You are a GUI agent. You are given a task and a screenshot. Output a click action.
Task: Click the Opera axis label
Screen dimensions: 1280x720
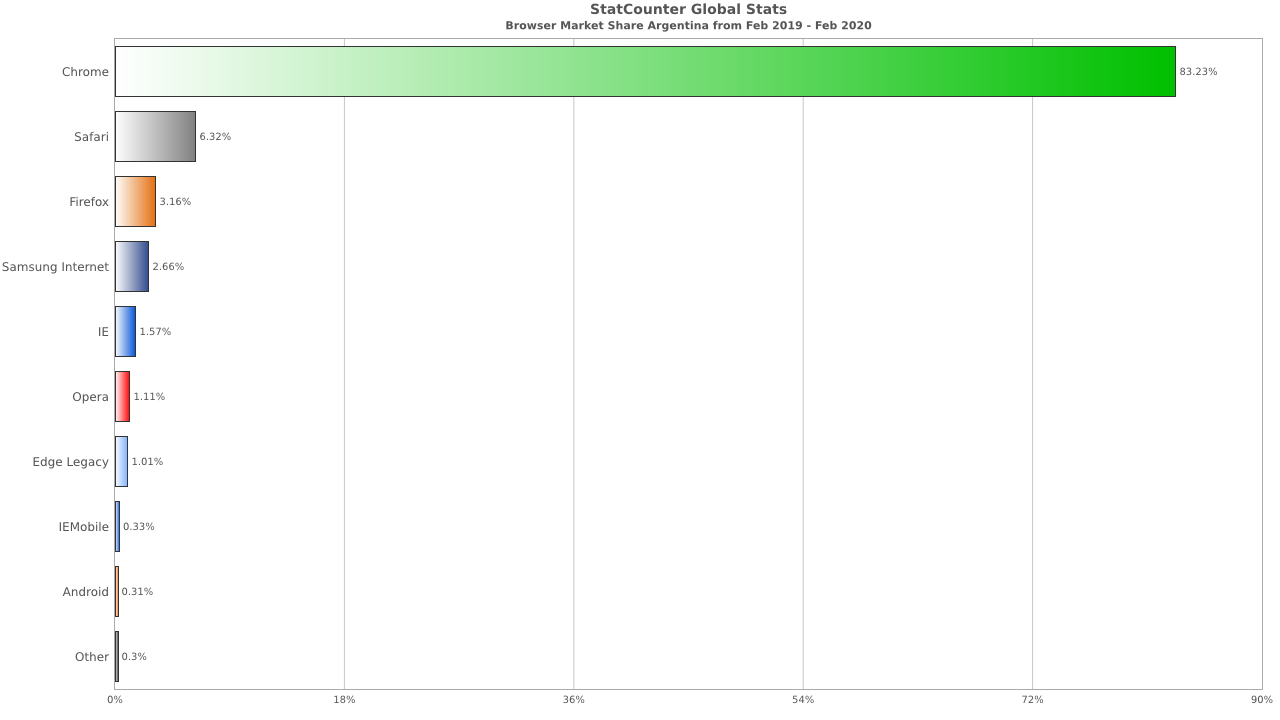pyautogui.click(x=90, y=397)
